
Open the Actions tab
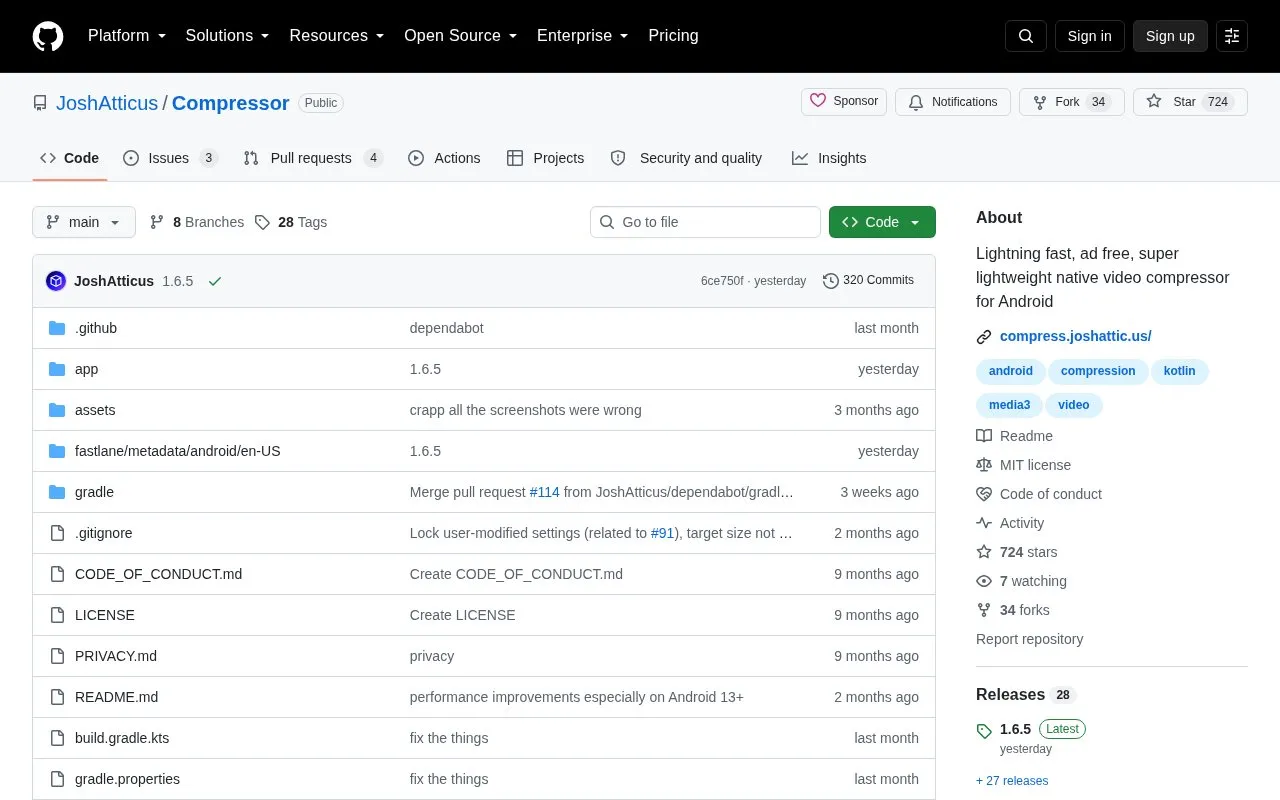click(x=444, y=158)
